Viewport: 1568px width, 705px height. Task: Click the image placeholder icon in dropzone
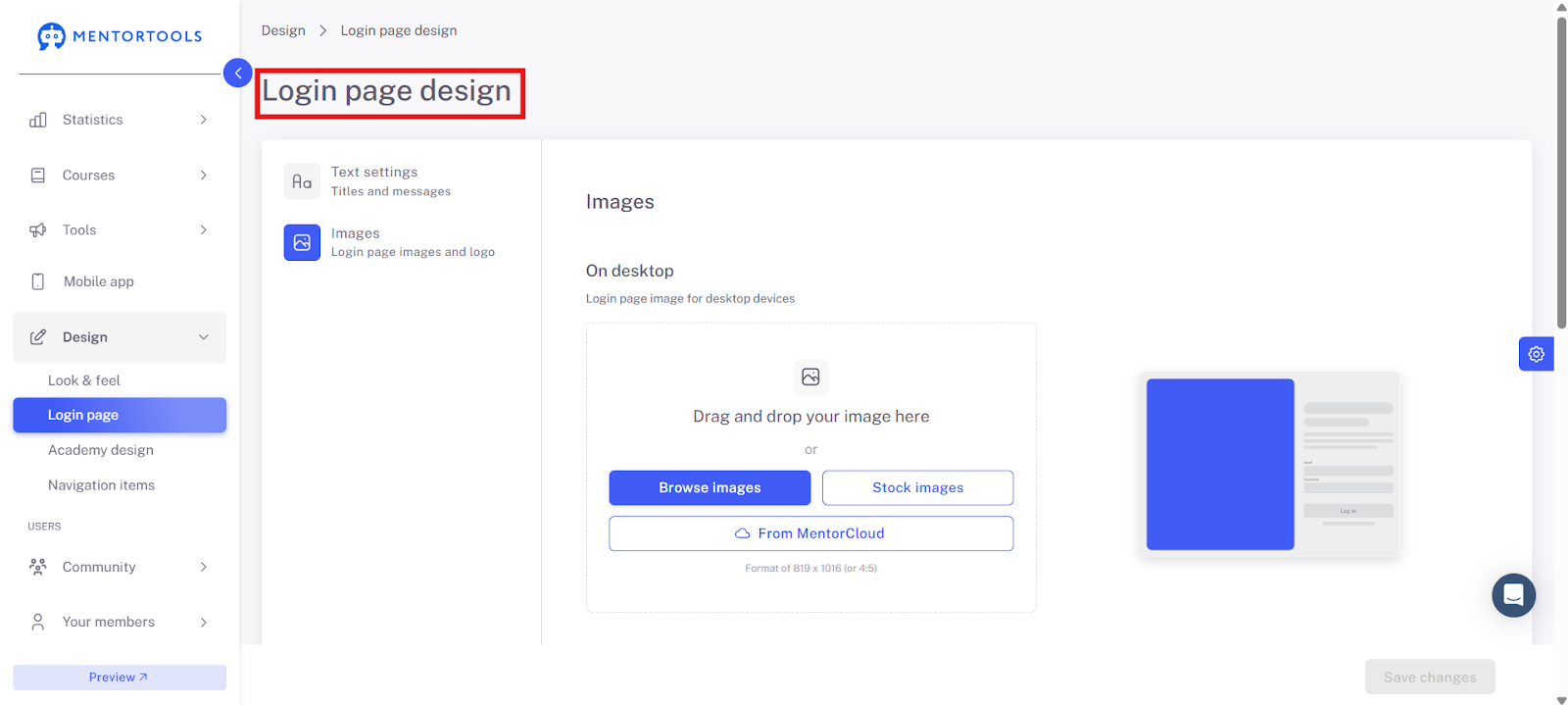[x=810, y=377]
